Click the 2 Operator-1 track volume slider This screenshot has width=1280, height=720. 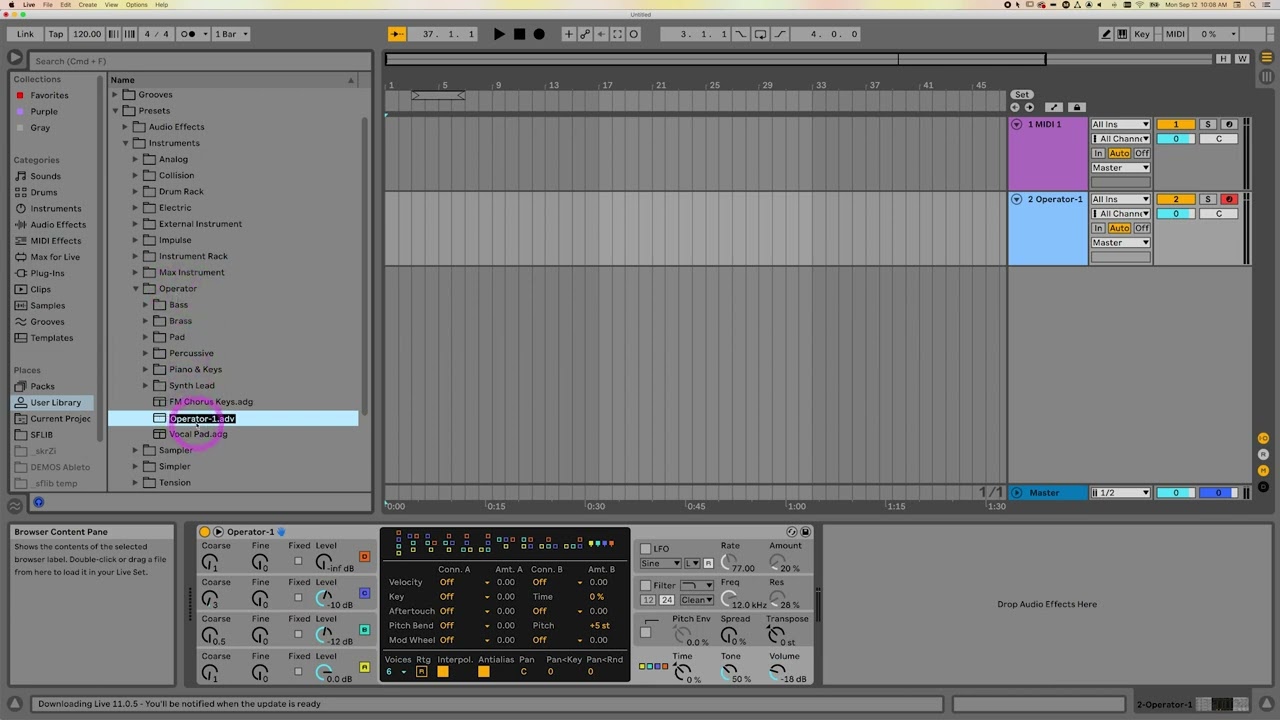tap(1176, 213)
